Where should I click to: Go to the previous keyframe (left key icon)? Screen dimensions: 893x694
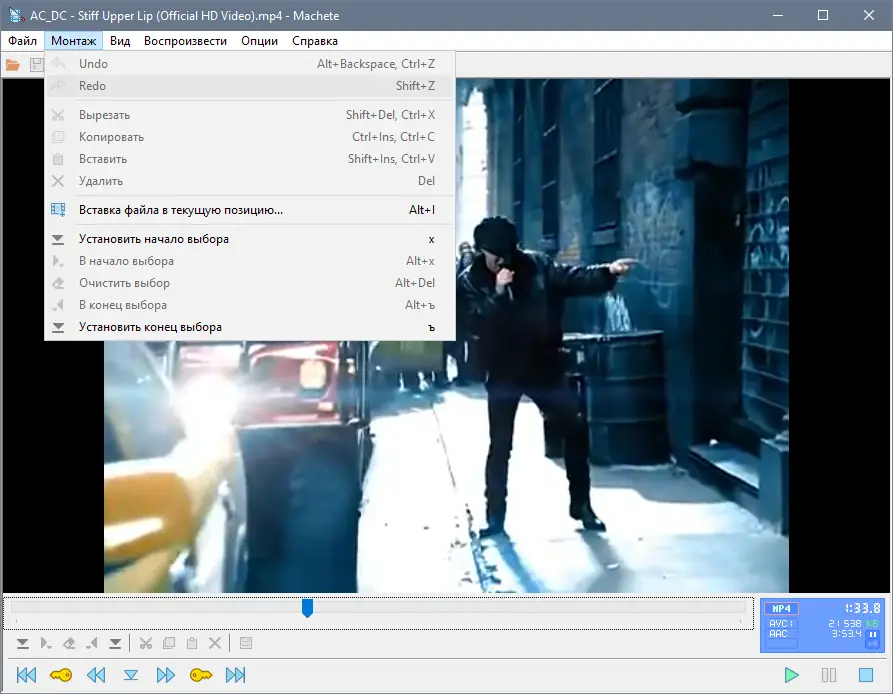(61, 675)
